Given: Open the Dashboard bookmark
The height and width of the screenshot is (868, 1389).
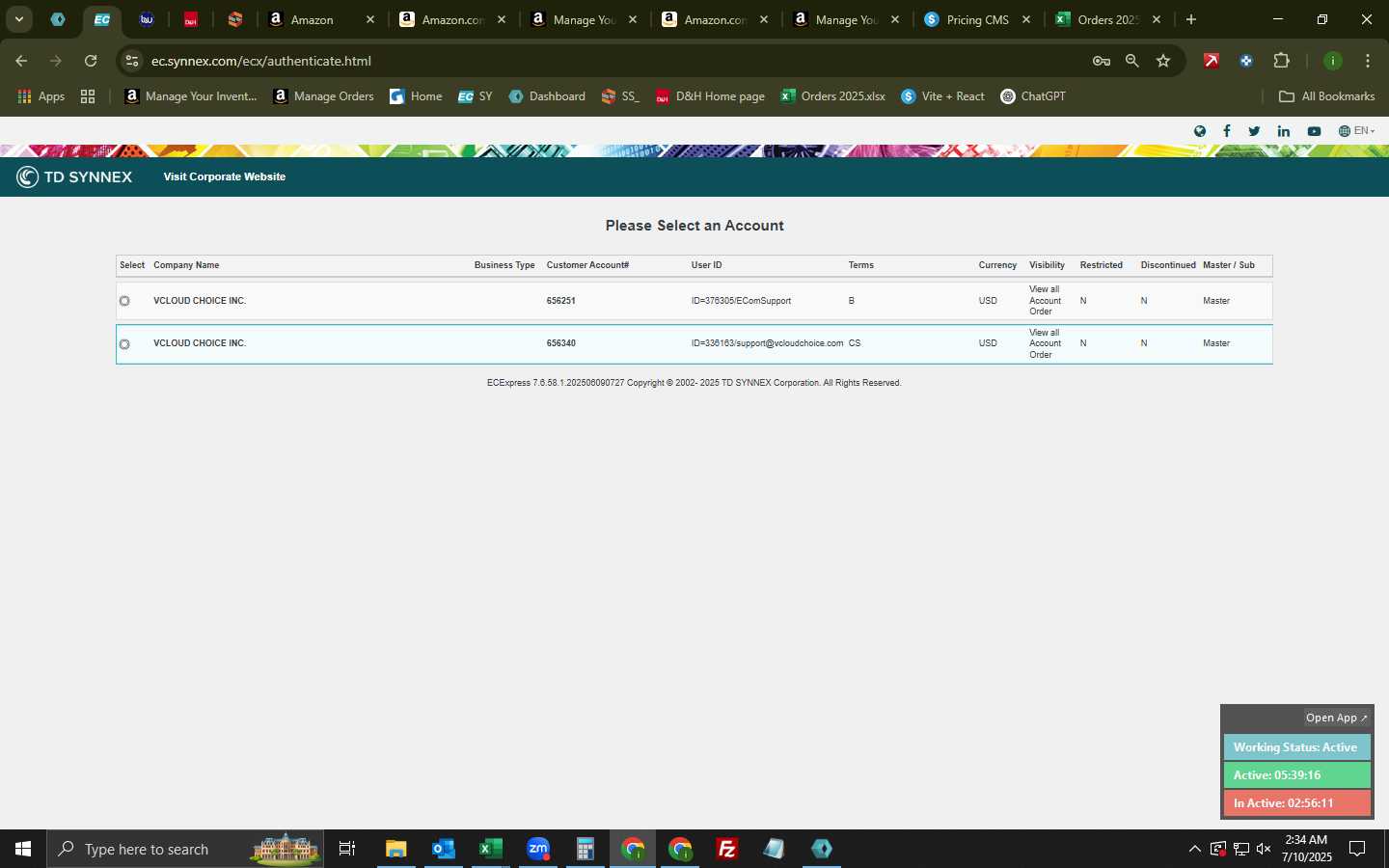Looking at the screenshot, I should (547, 96).
